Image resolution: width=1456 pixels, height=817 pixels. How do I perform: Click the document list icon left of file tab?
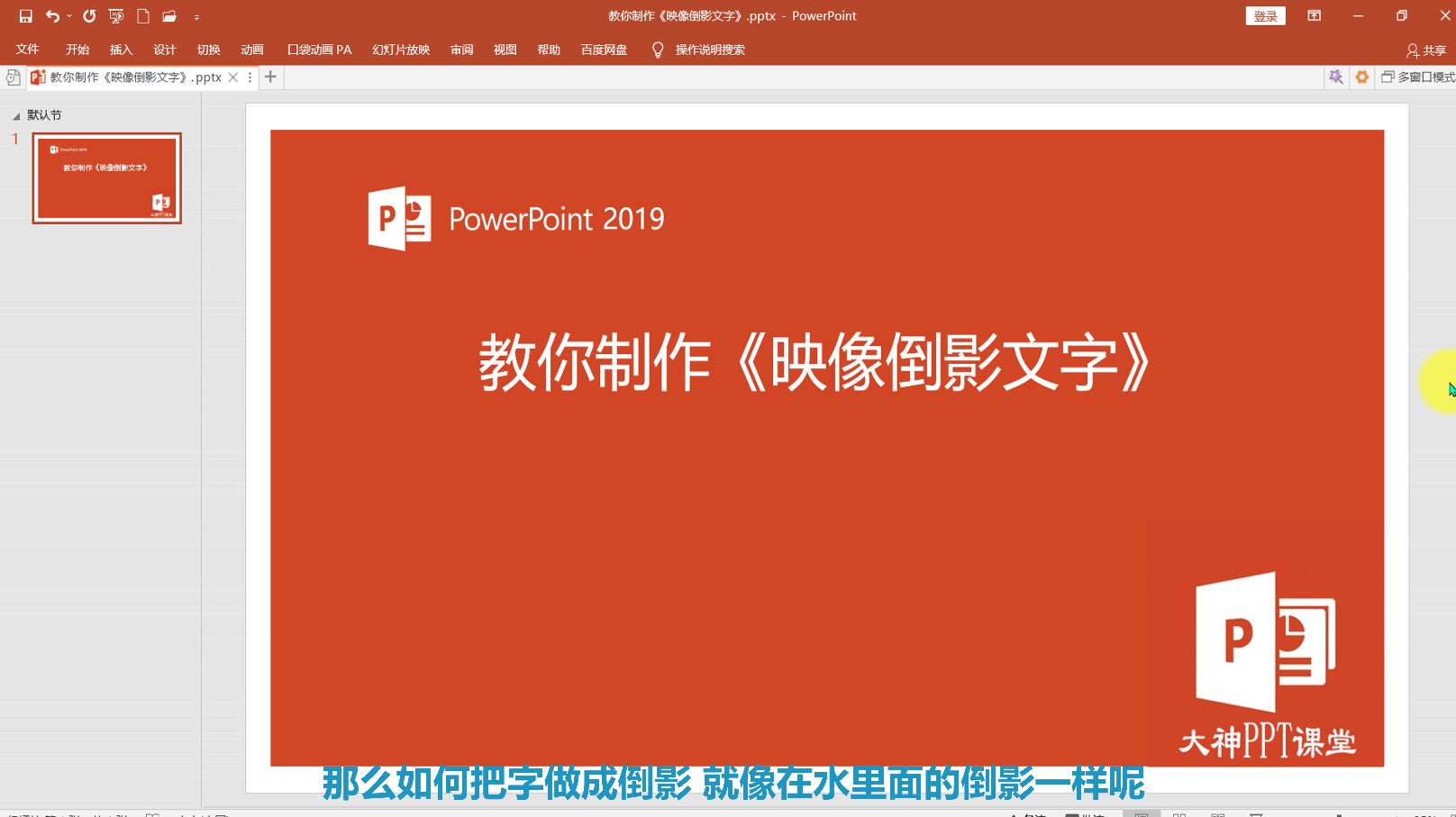point(13,77)
